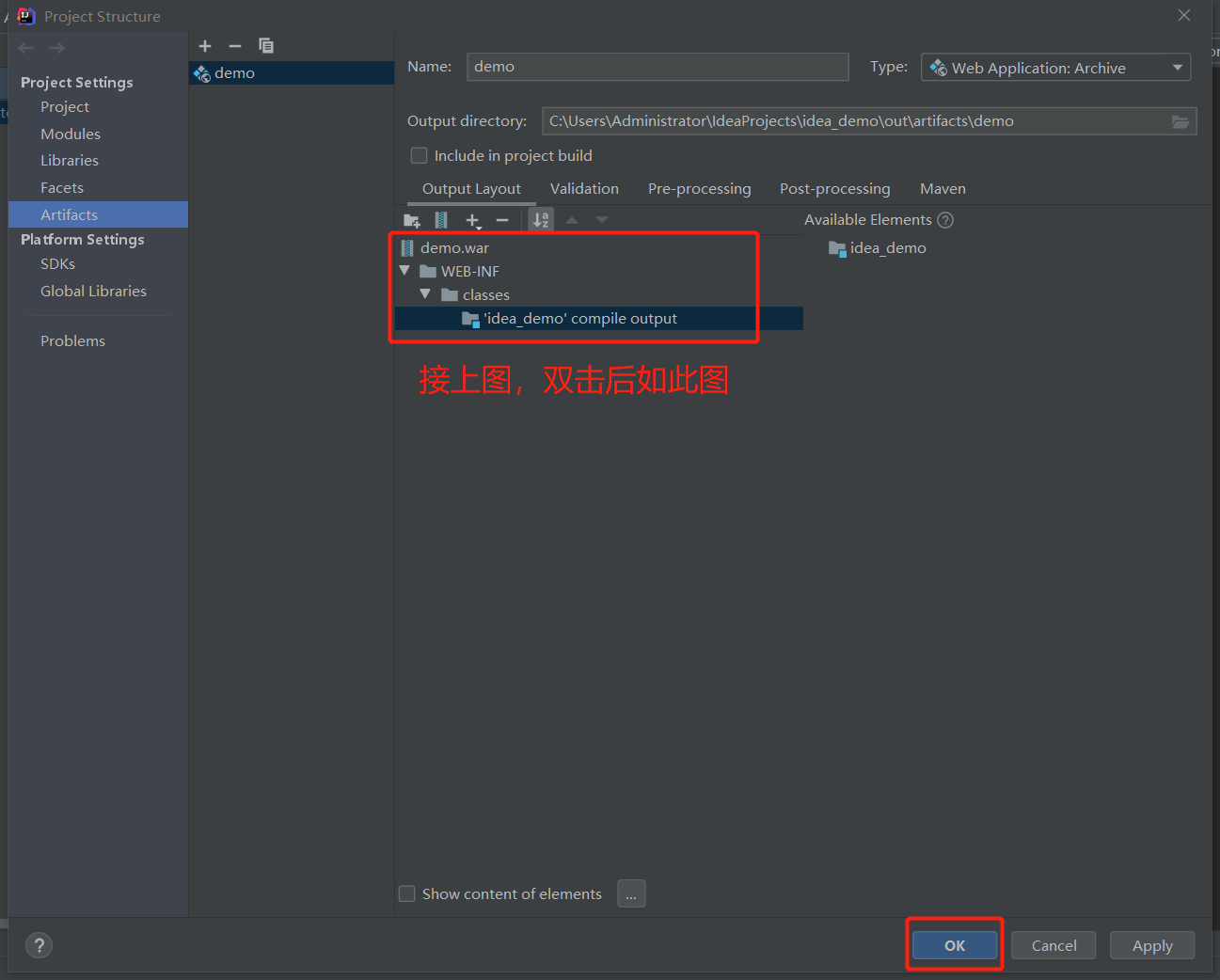Open the Pre-processing tab
Screen dimensions: 1220x980
coord(699,189)
